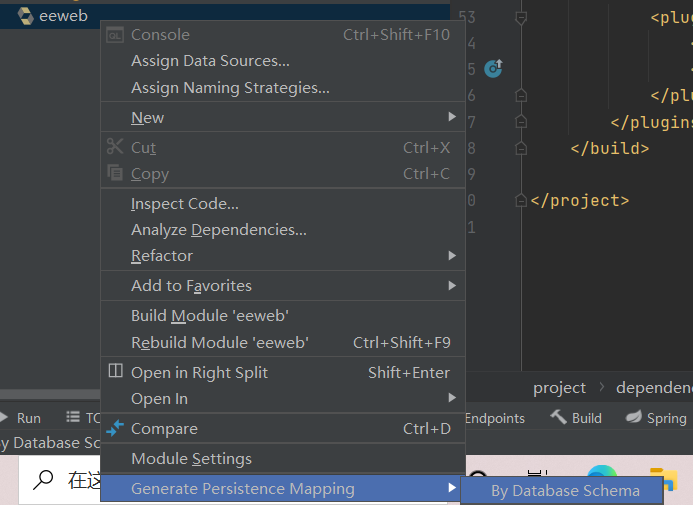The width and height of the screenshot is (693, 505).
Task: Click the TODO list icon
Action: pyautogui.click(x=73, y=417)
